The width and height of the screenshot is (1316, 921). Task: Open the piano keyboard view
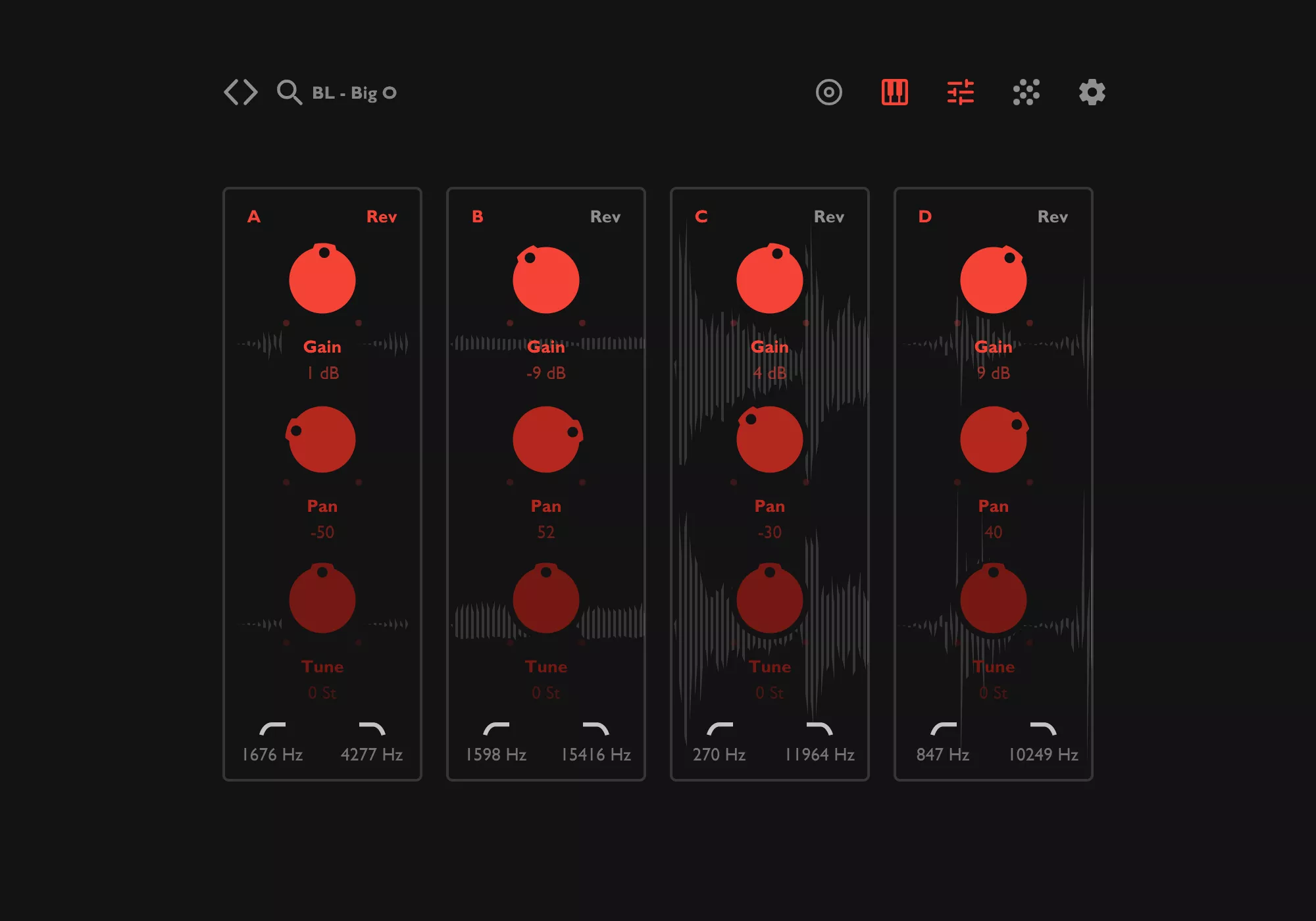click(894, 92)
